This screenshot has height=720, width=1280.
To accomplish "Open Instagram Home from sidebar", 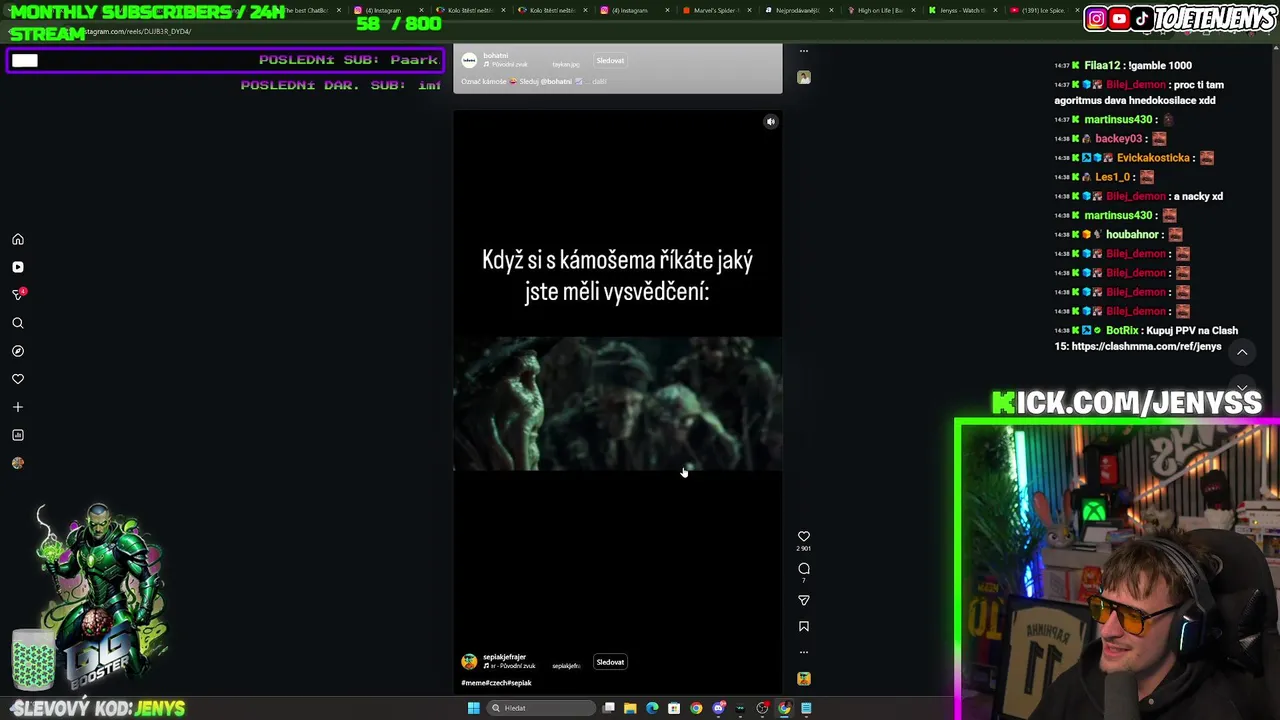I will point(18,239).
